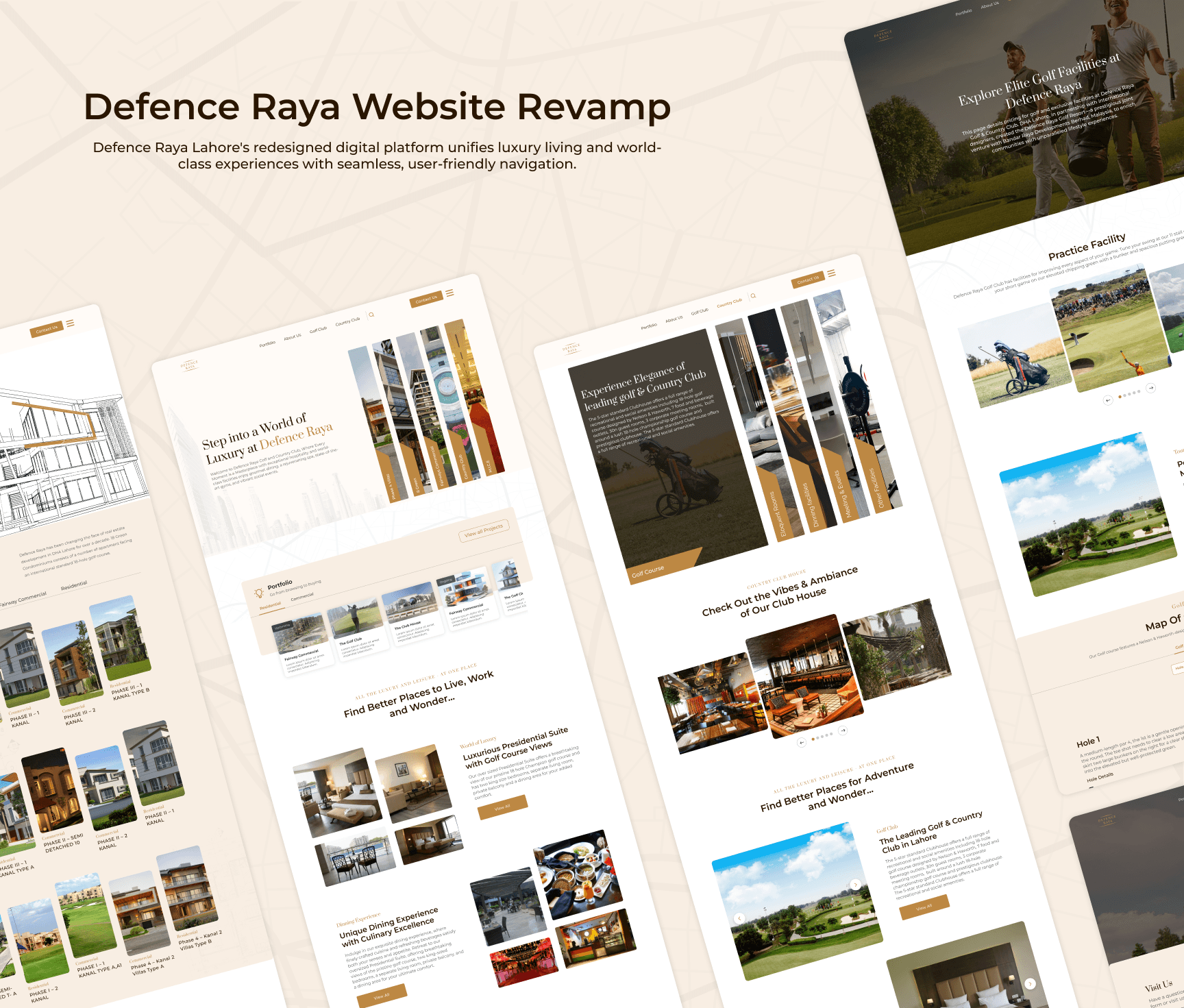This screenshot has height=1008, width=1184.
Task: Open About Us in Country Club page navbar
Action: [674, 319]
